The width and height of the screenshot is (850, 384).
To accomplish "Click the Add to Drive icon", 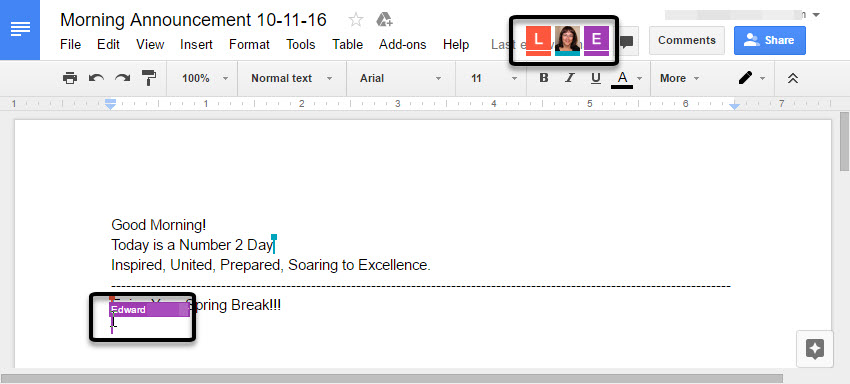I will [x=384, y=21].
